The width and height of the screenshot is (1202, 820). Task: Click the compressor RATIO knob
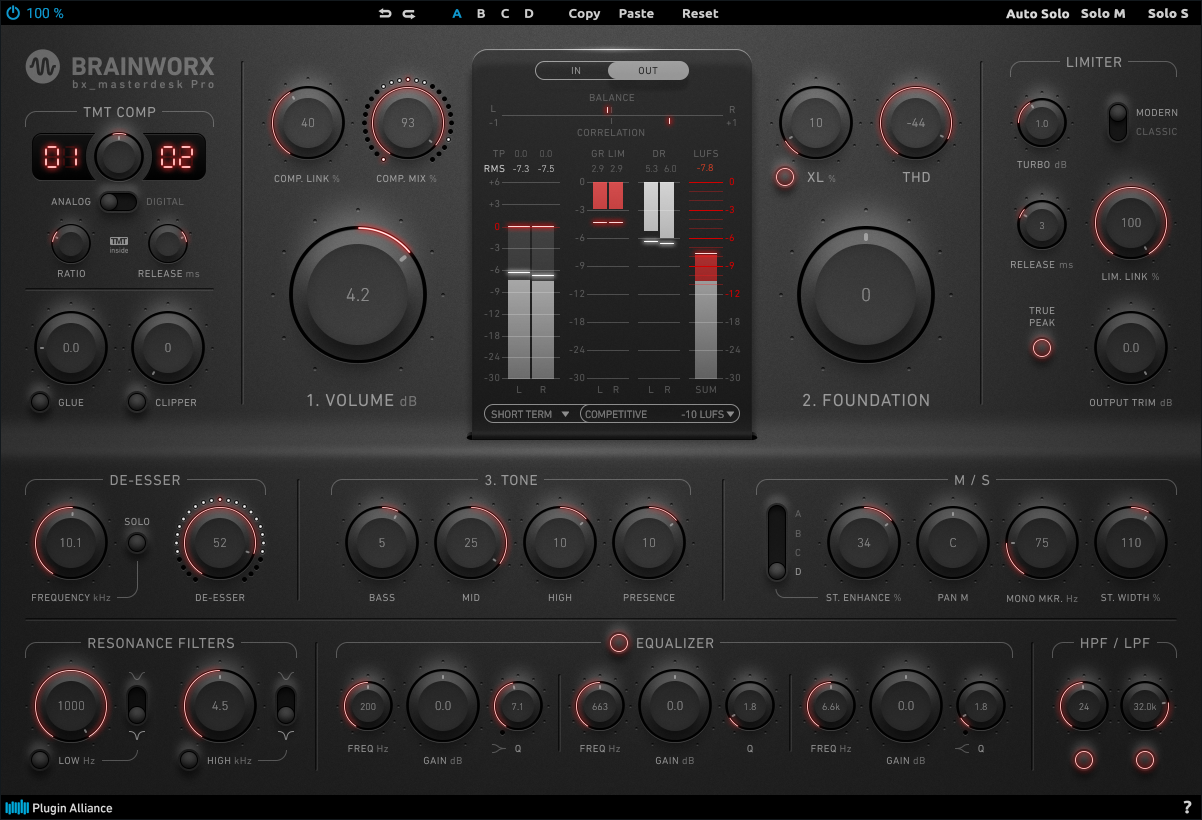pyautogui.click(x=71, y=243)
